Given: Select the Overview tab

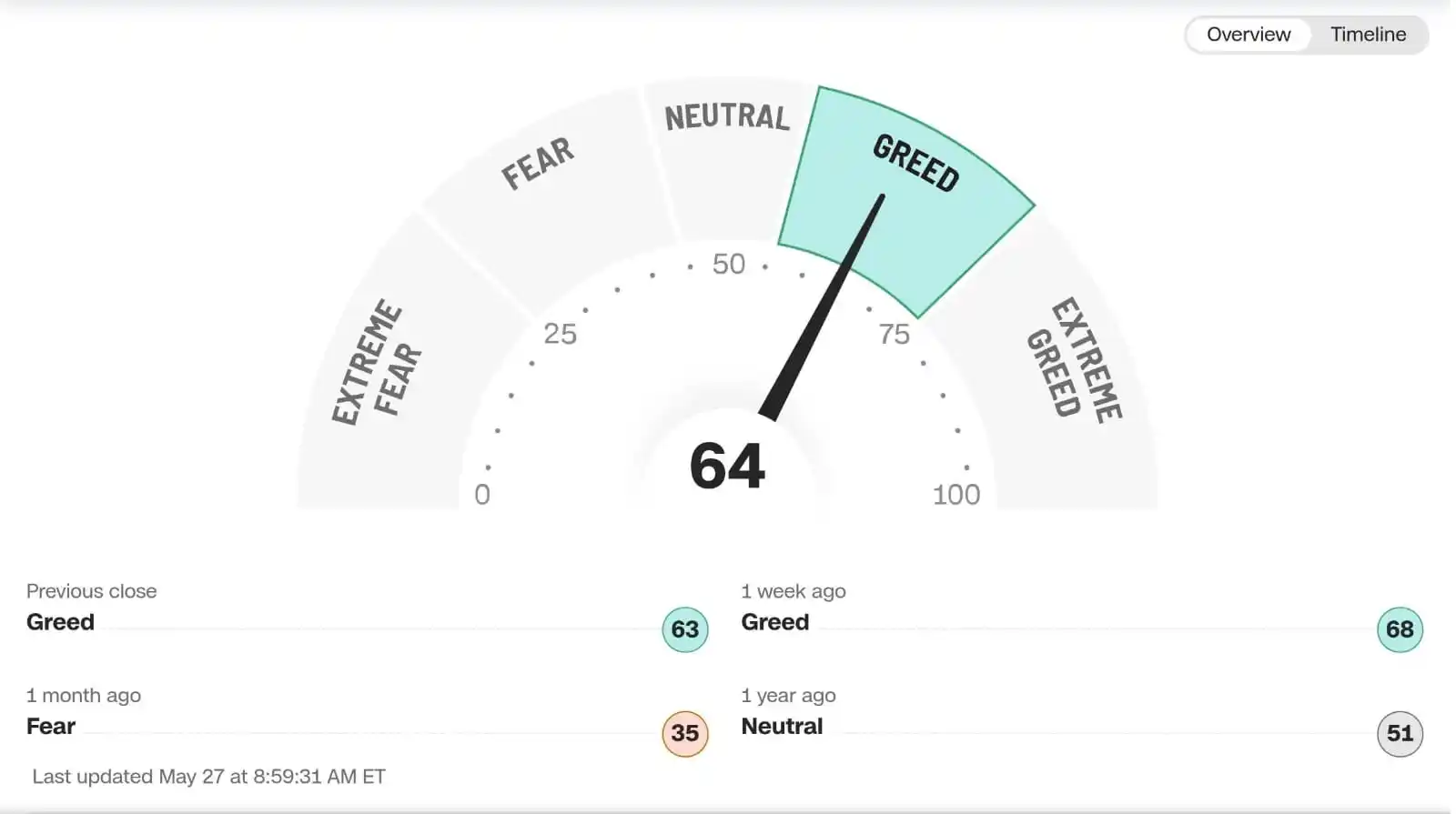Looking at the screenshot, I should [x=1249, y=35].
